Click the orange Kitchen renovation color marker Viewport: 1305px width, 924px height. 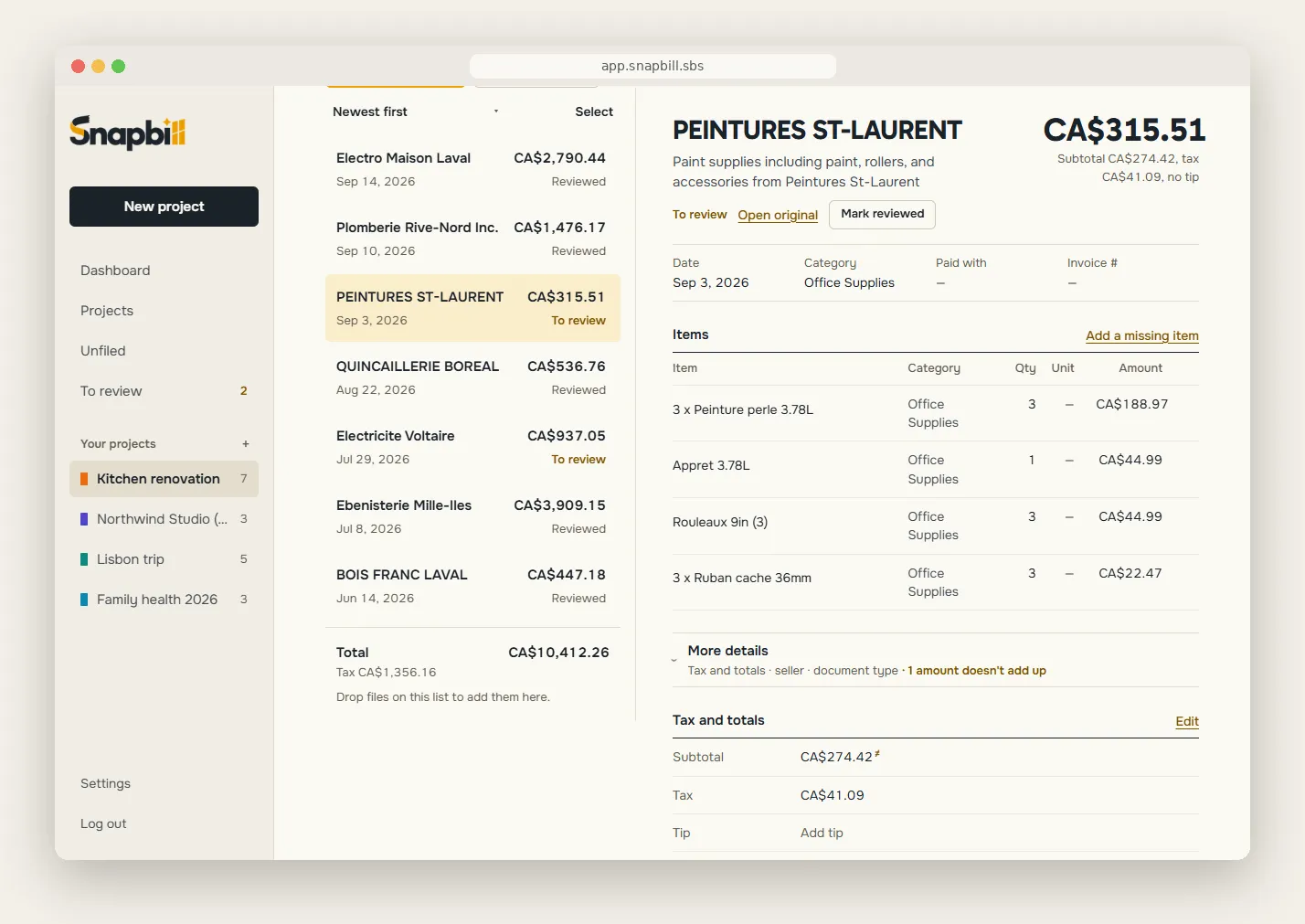click(84, 479)
